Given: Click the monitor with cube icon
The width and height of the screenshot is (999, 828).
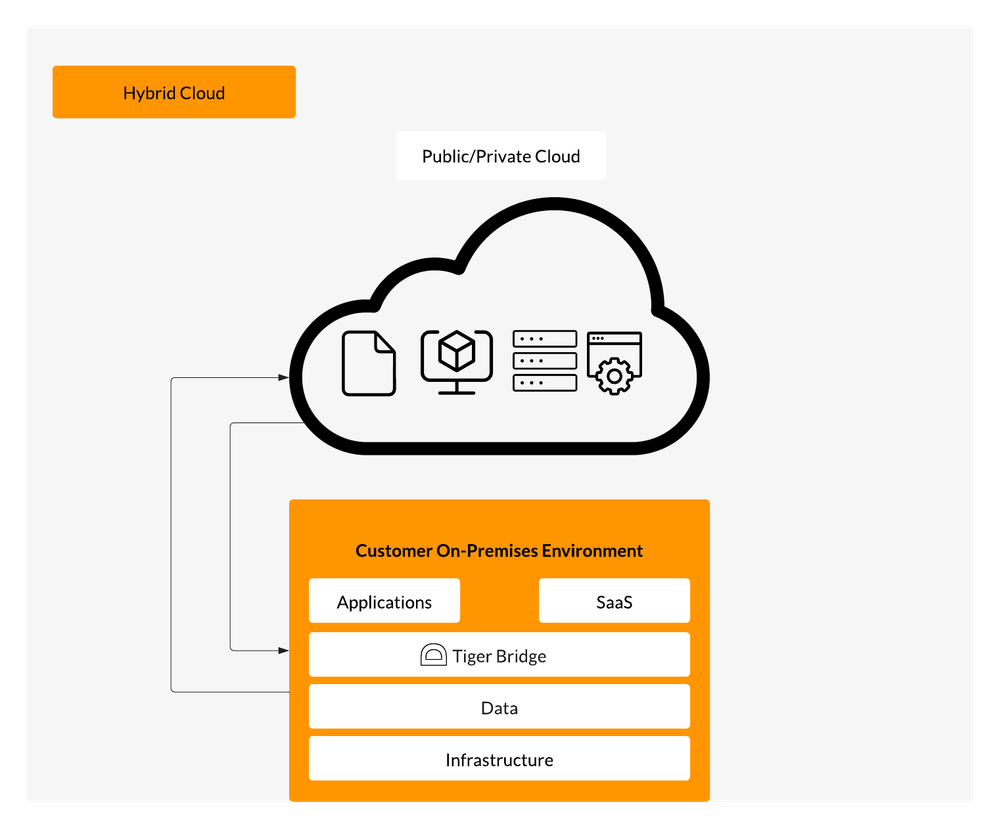Looking at the screenshot, I should [457, 362].
